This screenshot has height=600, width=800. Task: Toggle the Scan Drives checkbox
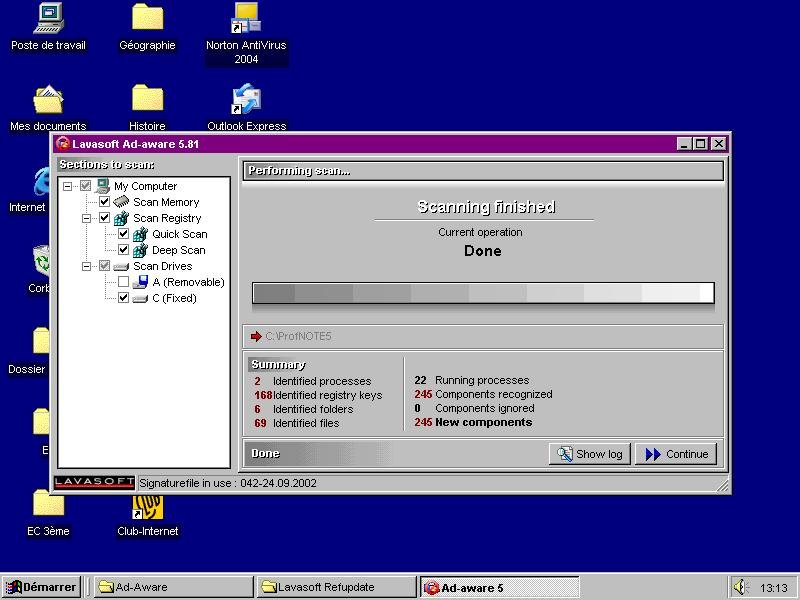coord(105,266)
